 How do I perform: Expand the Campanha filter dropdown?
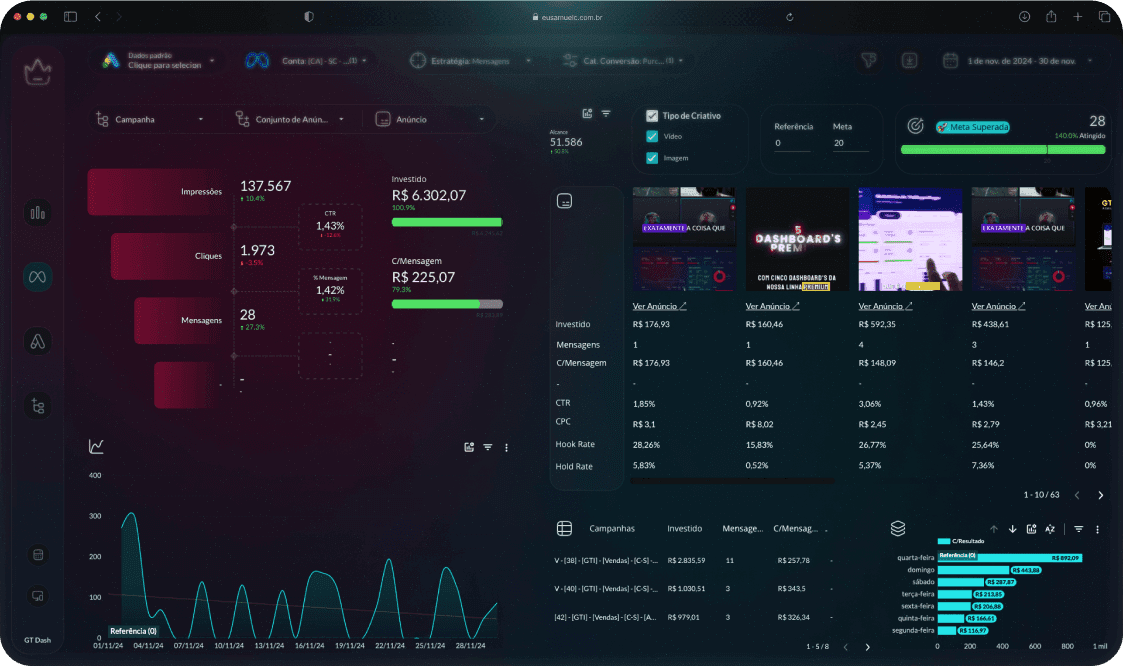point(150,120)
